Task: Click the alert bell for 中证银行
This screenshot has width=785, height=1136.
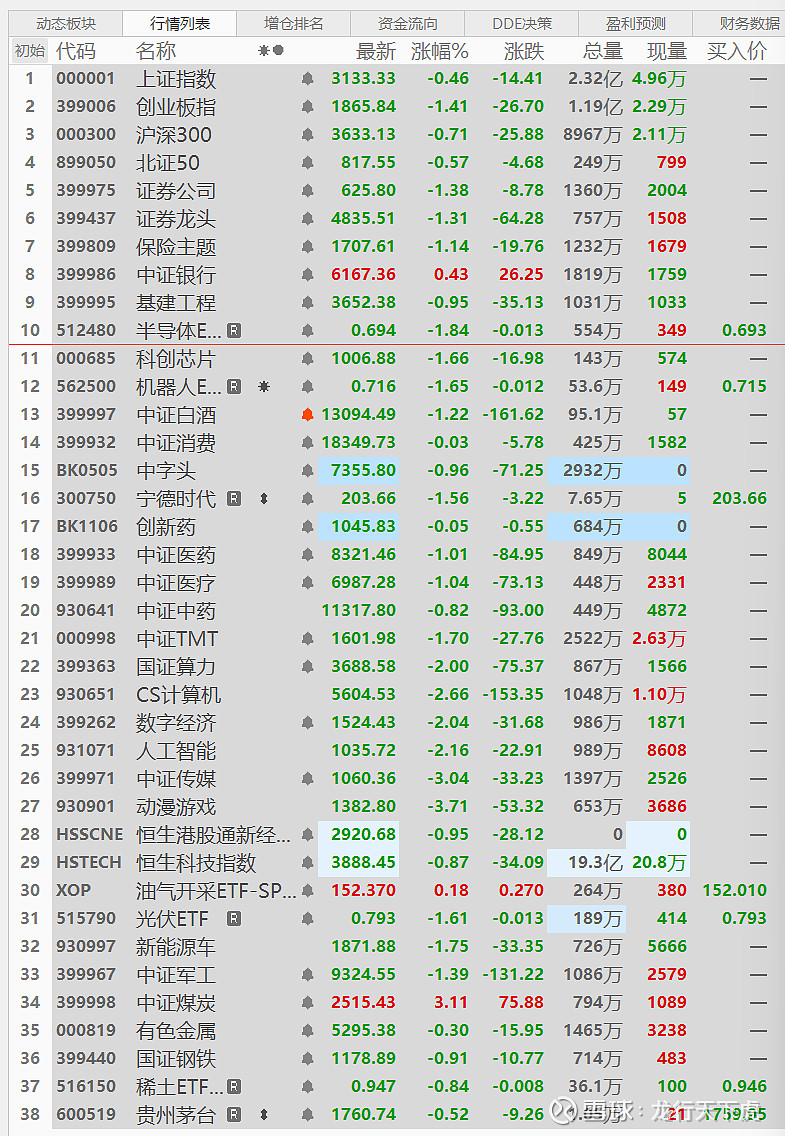Action: click(x=307, y=275)
